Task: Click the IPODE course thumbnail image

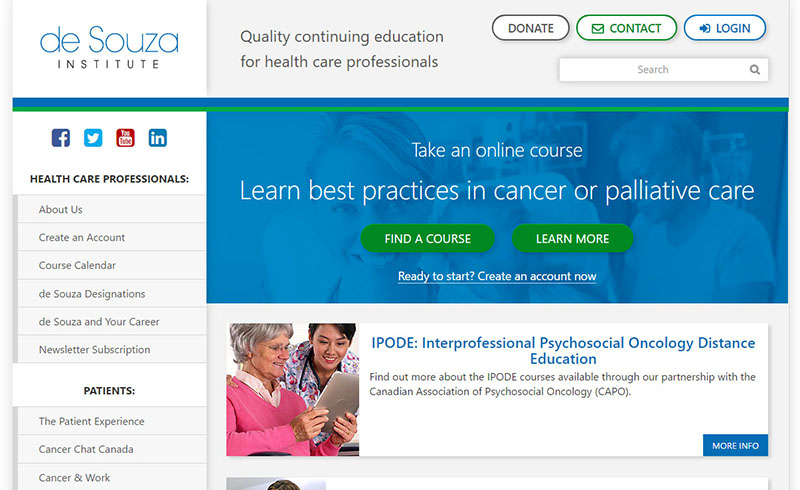Action: pos(293,389)
